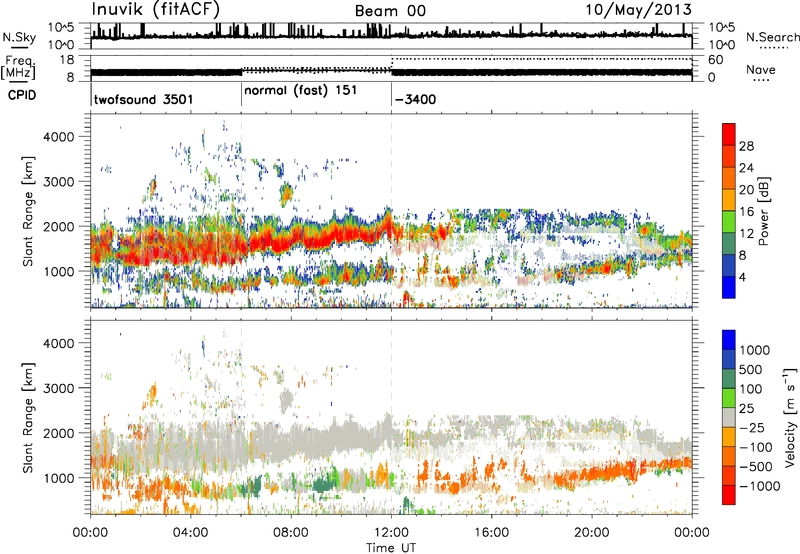Click the '3000' tick on velocity panel axis

(x=58, y=388)
